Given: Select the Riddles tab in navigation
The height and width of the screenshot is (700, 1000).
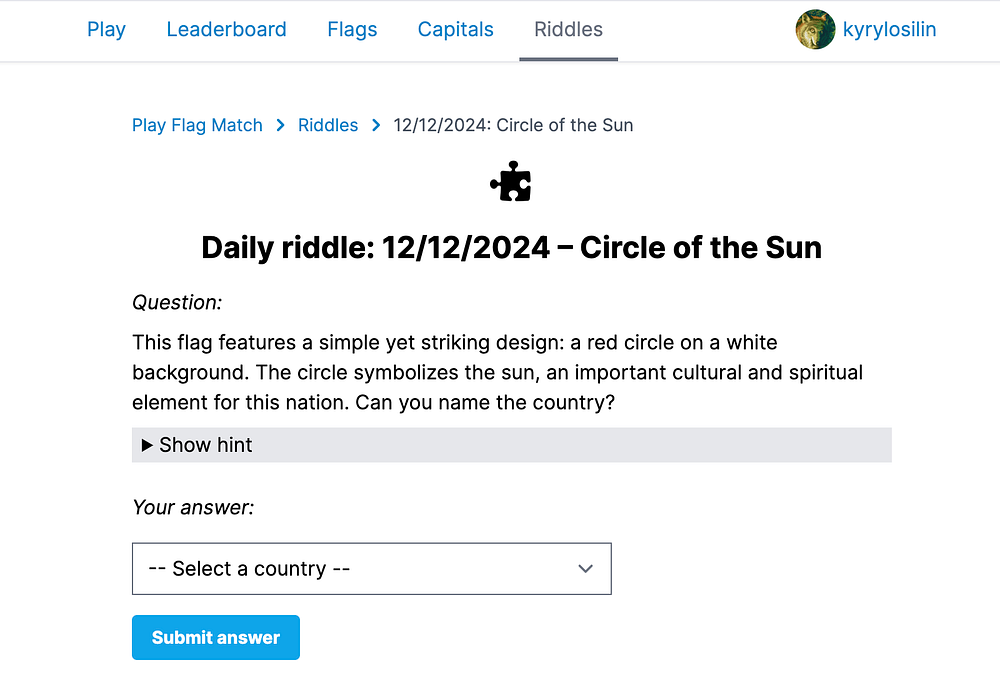Looking at the screenshot, I should coord(568,30).
